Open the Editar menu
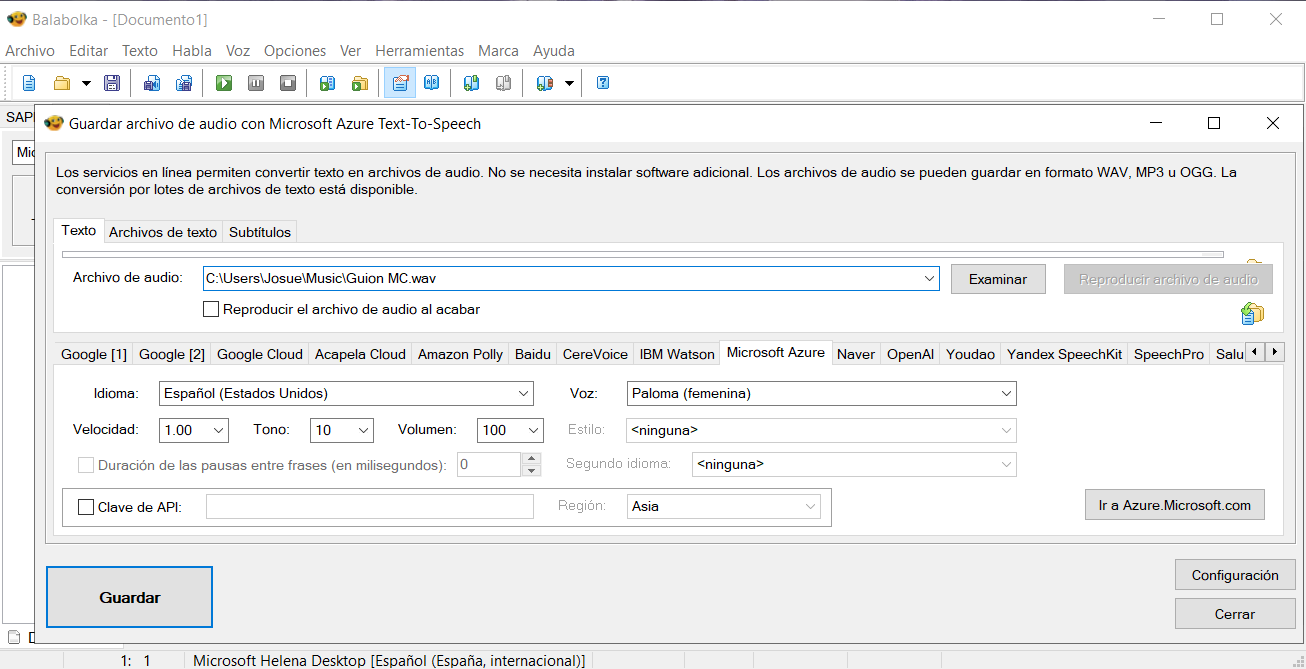This screenshot has height=669, width=1306. pyautogui.click(x=89, y=51)
